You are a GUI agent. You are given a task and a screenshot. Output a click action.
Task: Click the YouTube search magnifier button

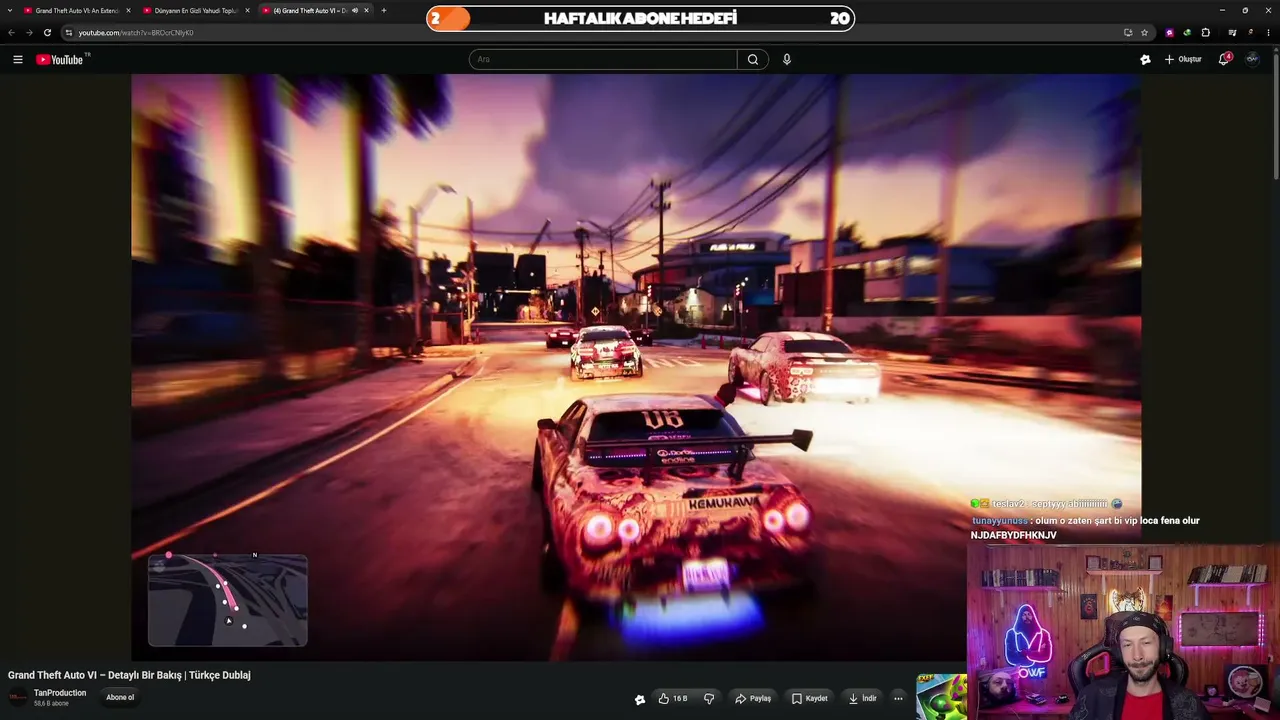[753, 60]
